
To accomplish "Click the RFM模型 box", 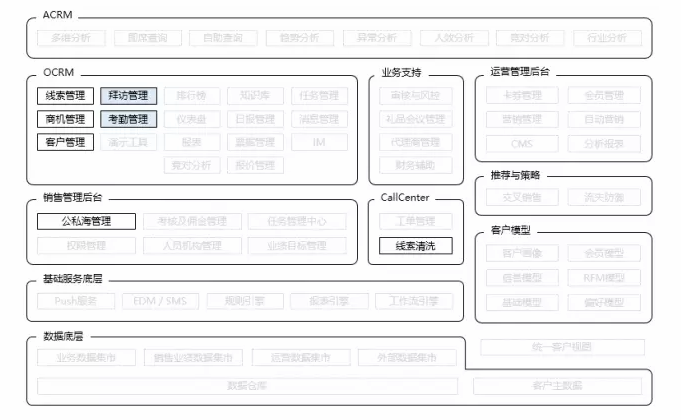I will pyautogui.click(x=603, y=278).
